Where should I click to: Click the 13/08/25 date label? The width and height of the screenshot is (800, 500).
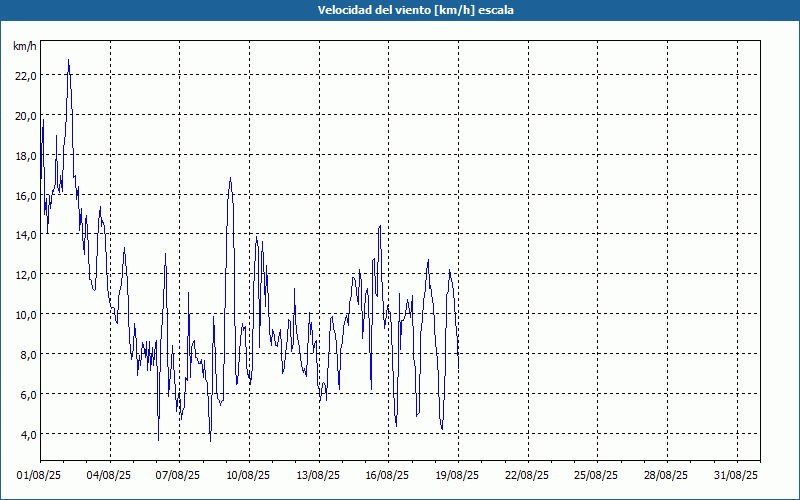coord(318,475)
